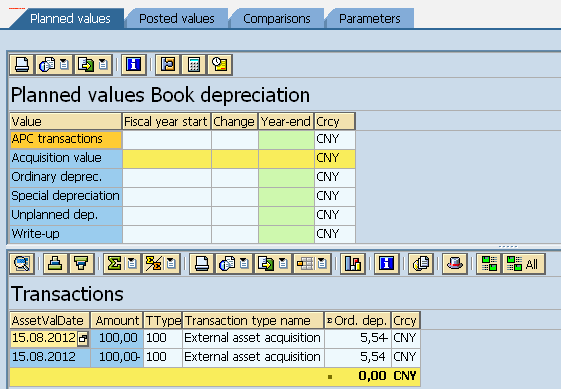Click the Value column header
The image size is (561, 389).
65,121
